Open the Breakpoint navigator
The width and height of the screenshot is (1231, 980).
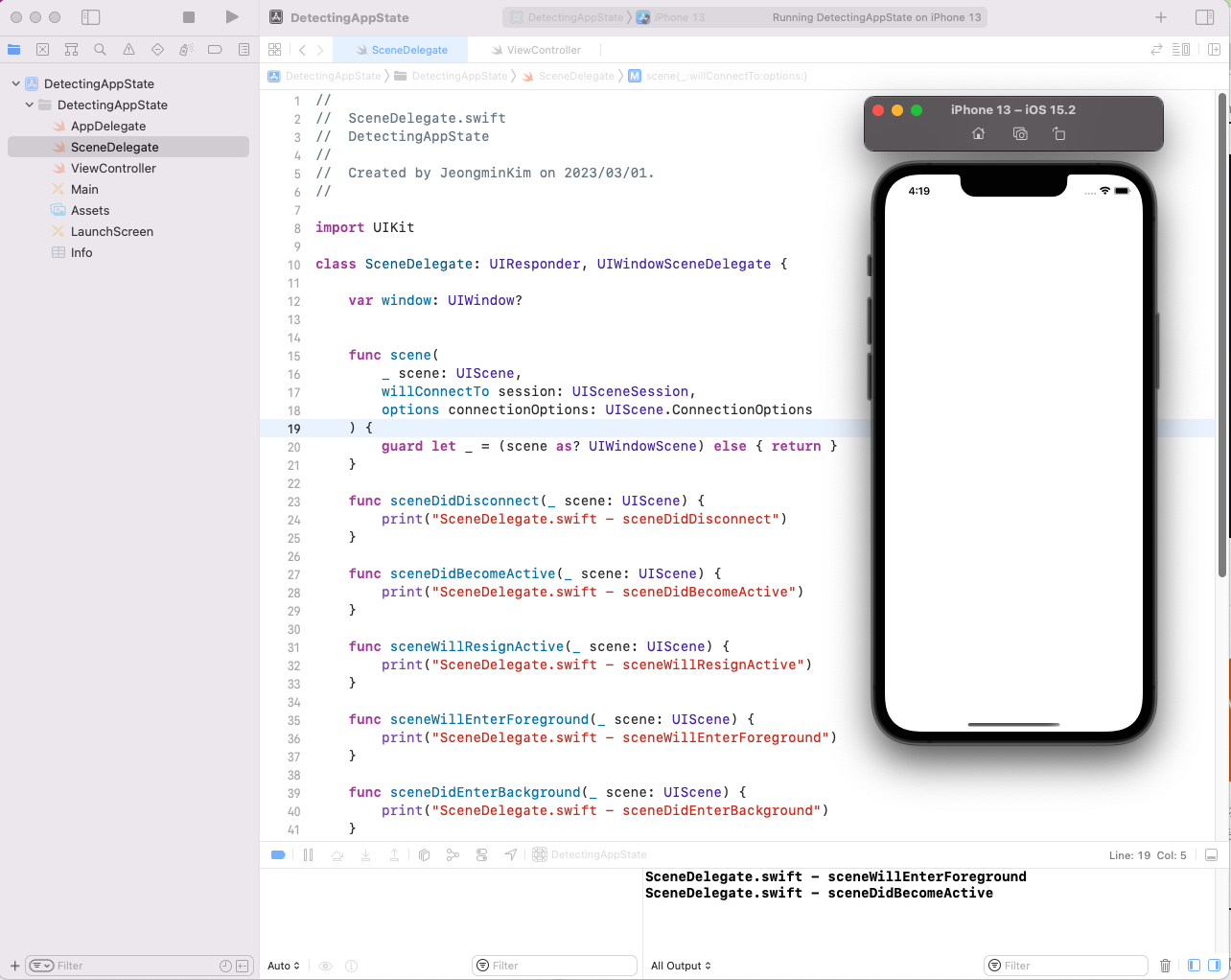(x=216, y=50)
